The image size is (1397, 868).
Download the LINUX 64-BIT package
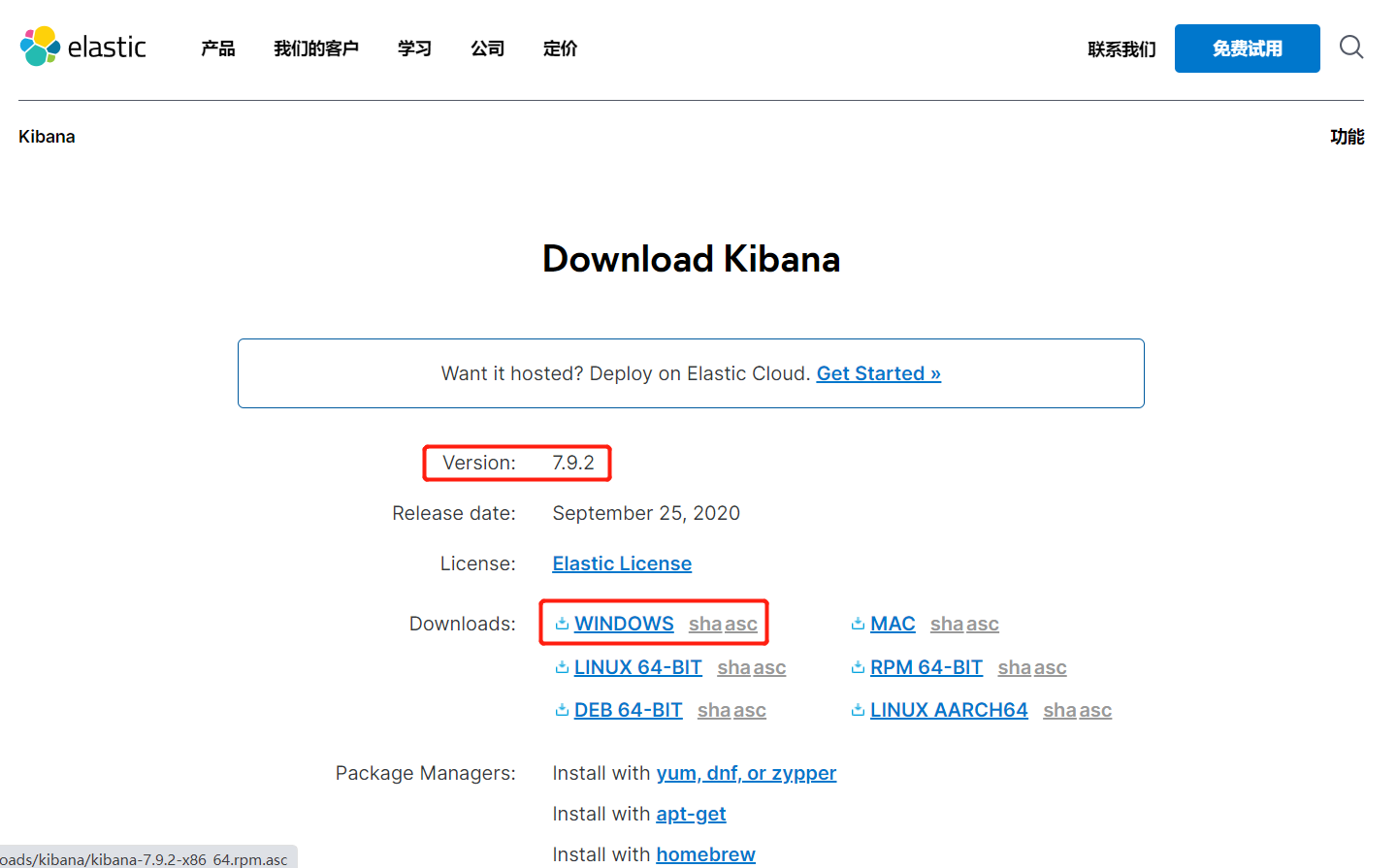[x=638, y=667]
